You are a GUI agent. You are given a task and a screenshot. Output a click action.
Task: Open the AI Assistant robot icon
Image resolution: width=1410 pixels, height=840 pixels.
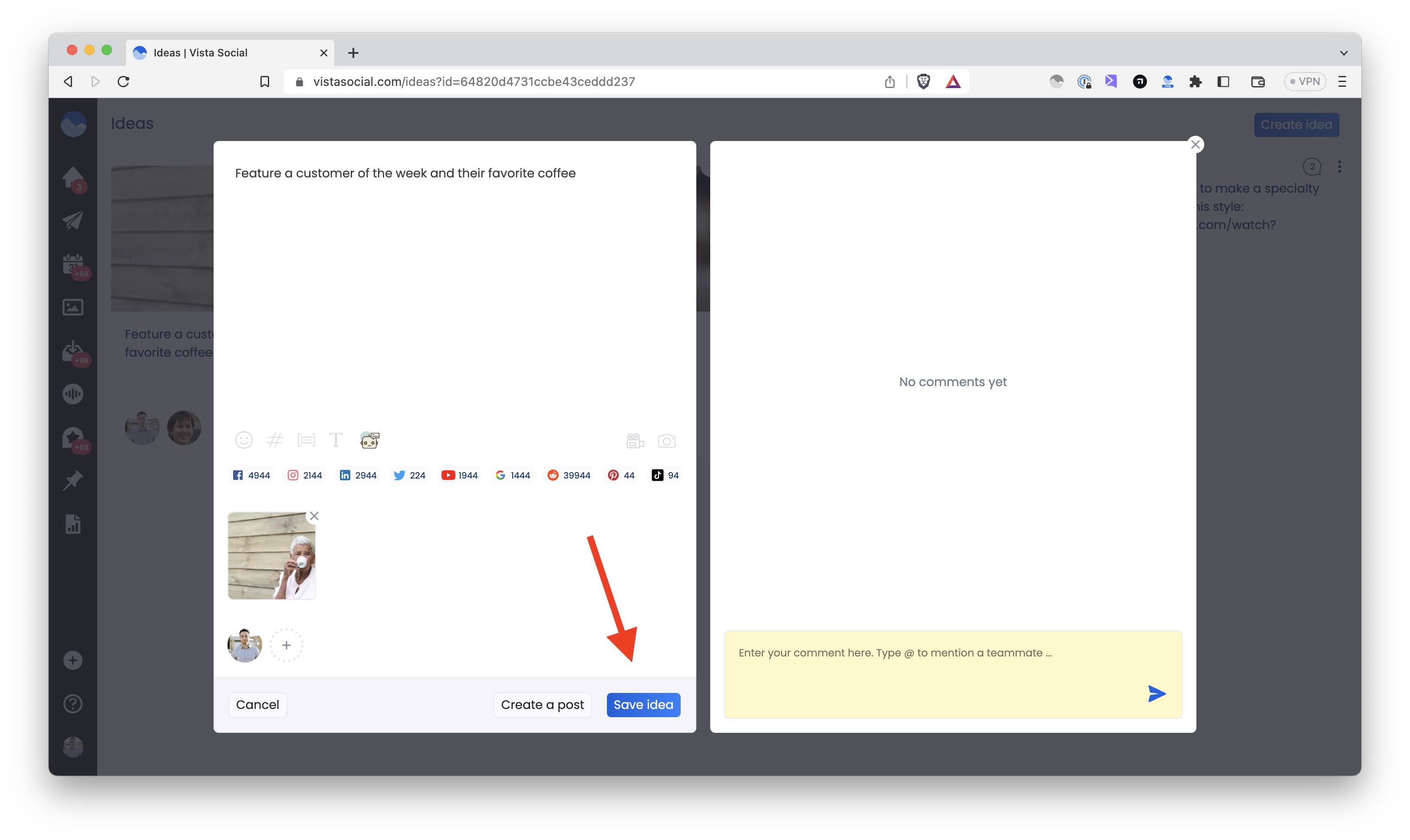point(369,440)
